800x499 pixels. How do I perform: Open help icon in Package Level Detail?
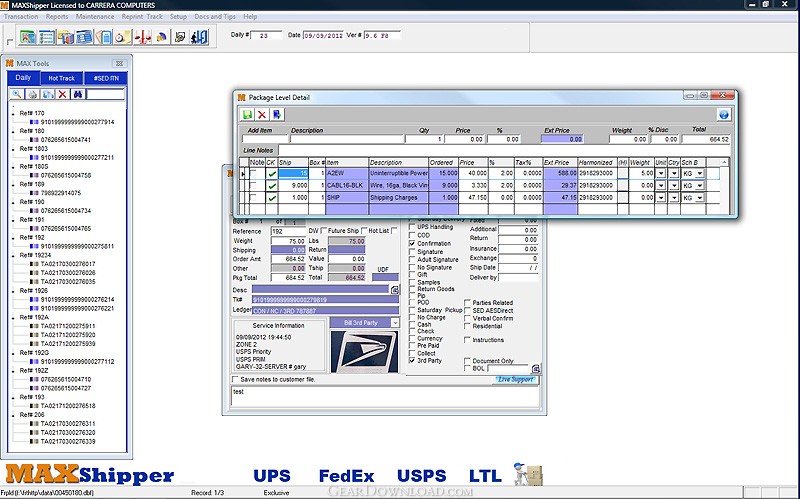pyautogui.click(x=723, y=114)
